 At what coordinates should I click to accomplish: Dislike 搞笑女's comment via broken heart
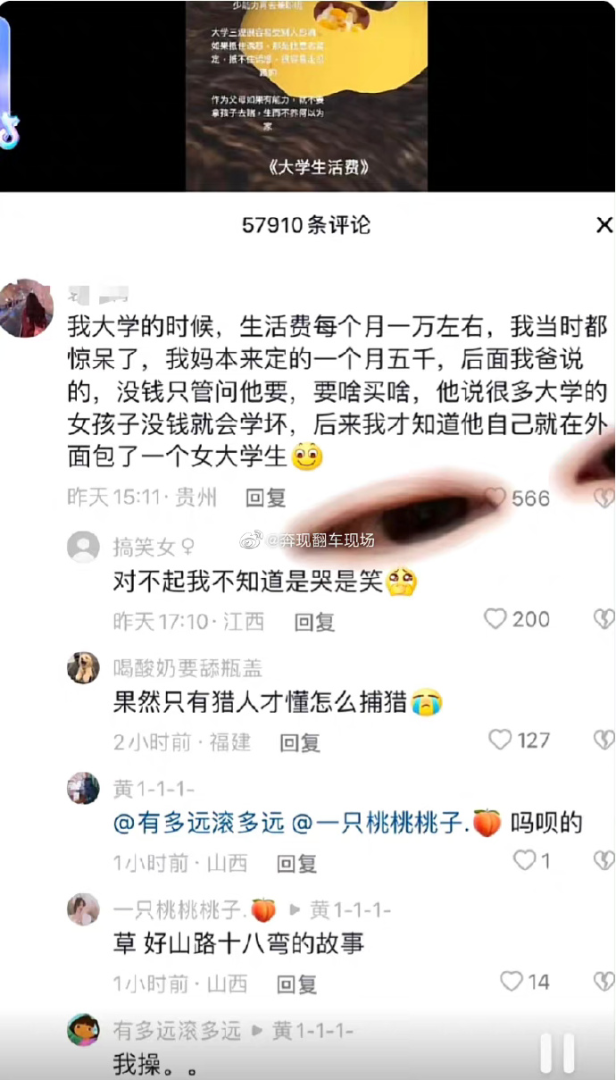(x=604, y=619)
